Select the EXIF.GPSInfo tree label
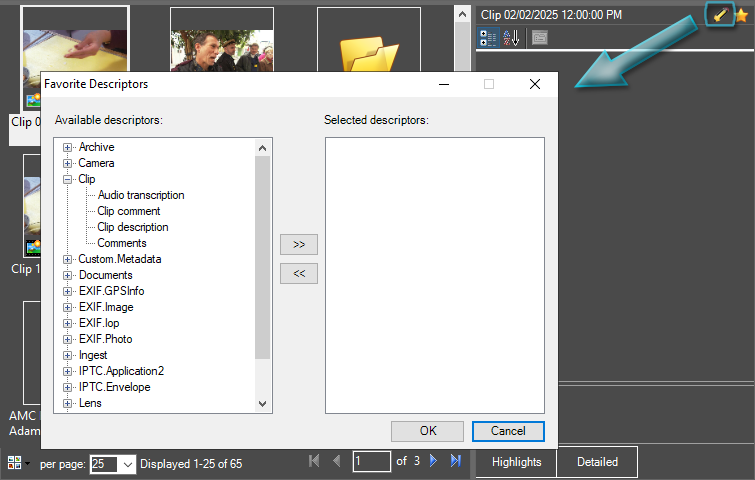This screenshot has height=480, width=755. [112, 291]
